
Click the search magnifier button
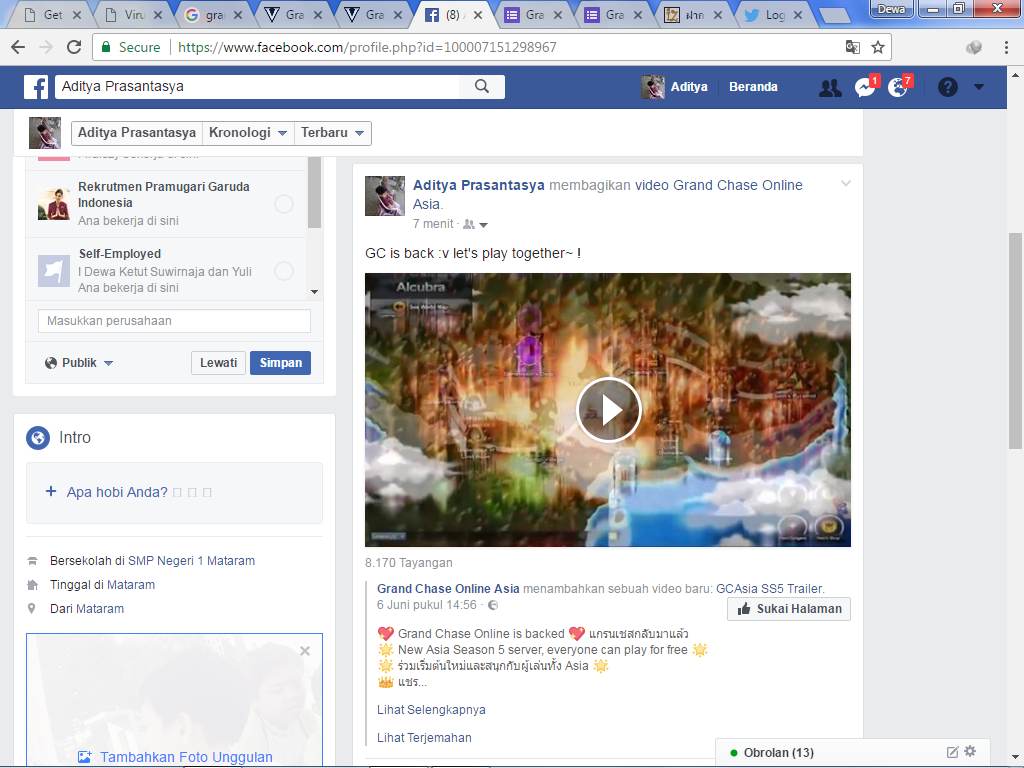482,86
